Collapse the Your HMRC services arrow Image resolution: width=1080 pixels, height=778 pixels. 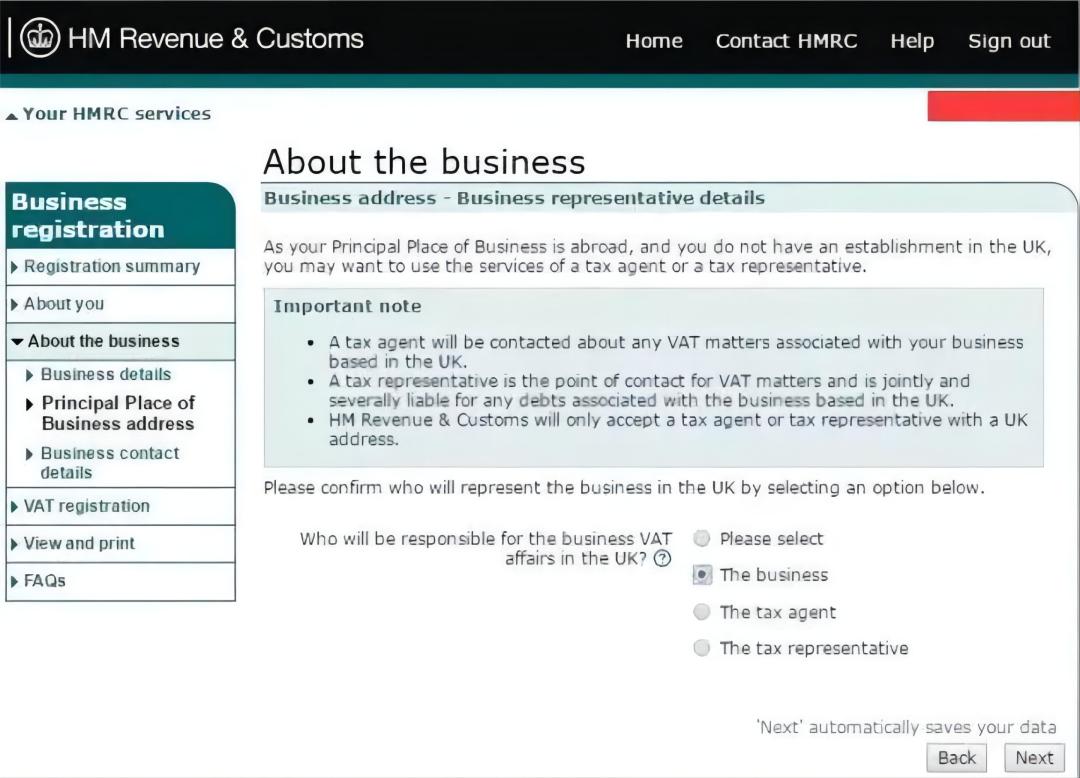pos(12,116)
